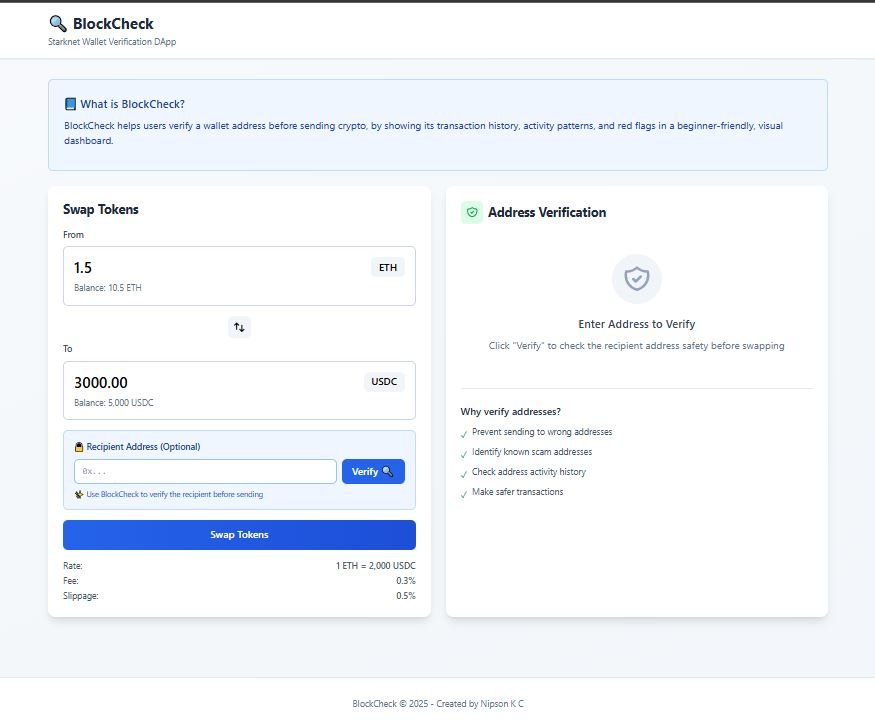Screen dimensions: 875x727
Task: Click the magnifying glass logo icon
Action: tap(57, 23)
